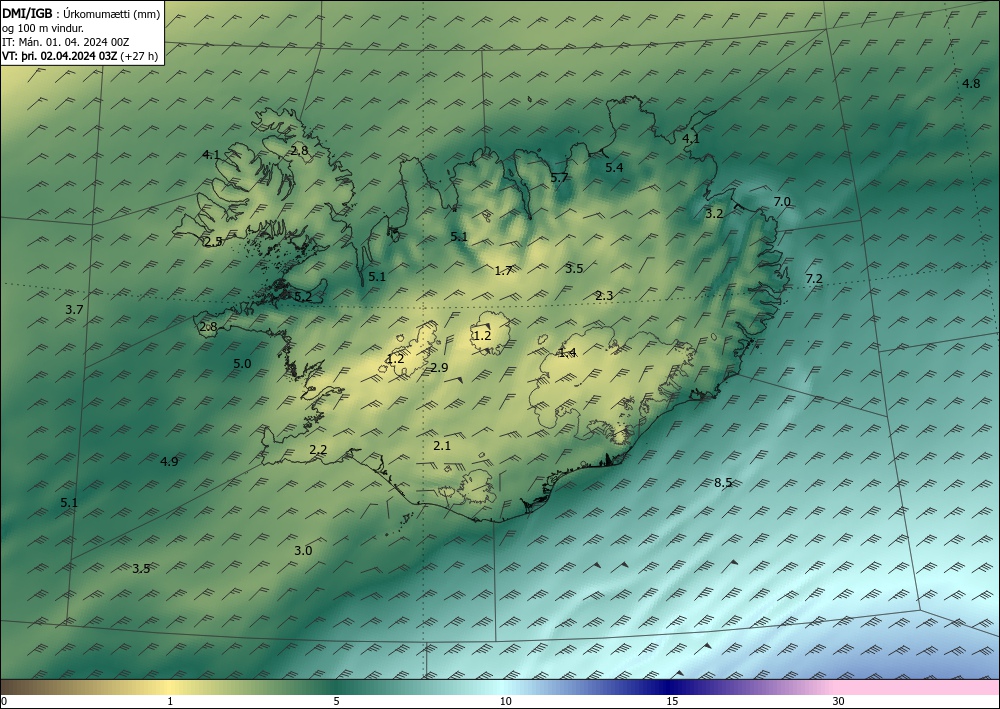Click the 3.2 precipitation value label
This screenshot has height=709, width=1000.
tap(714, 214)
